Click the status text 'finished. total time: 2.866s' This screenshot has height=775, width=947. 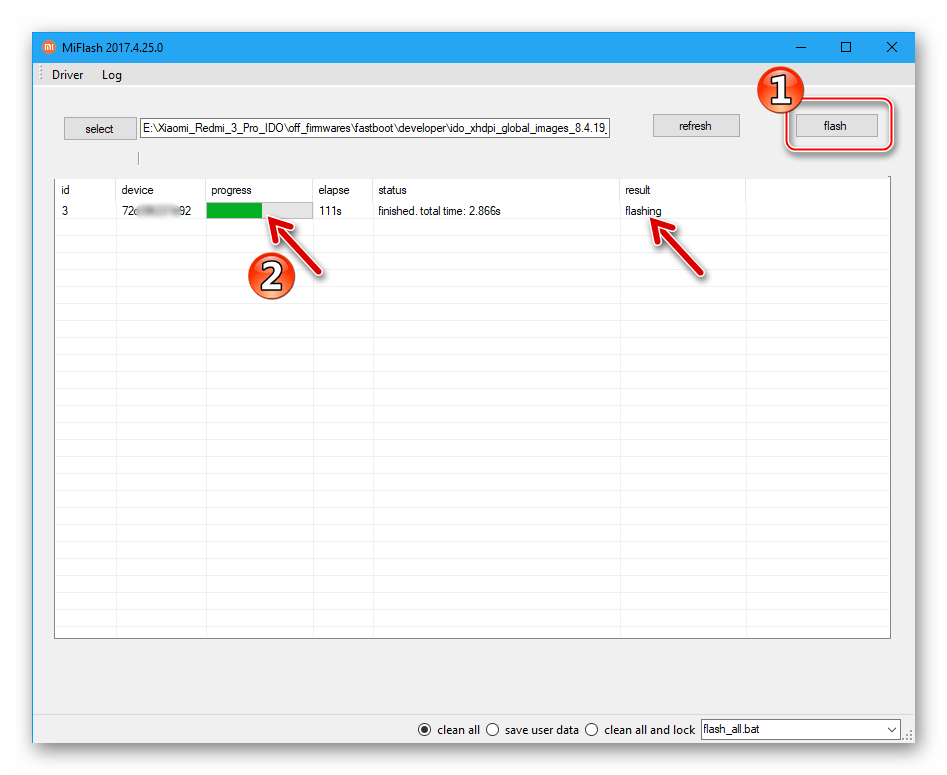439,211
